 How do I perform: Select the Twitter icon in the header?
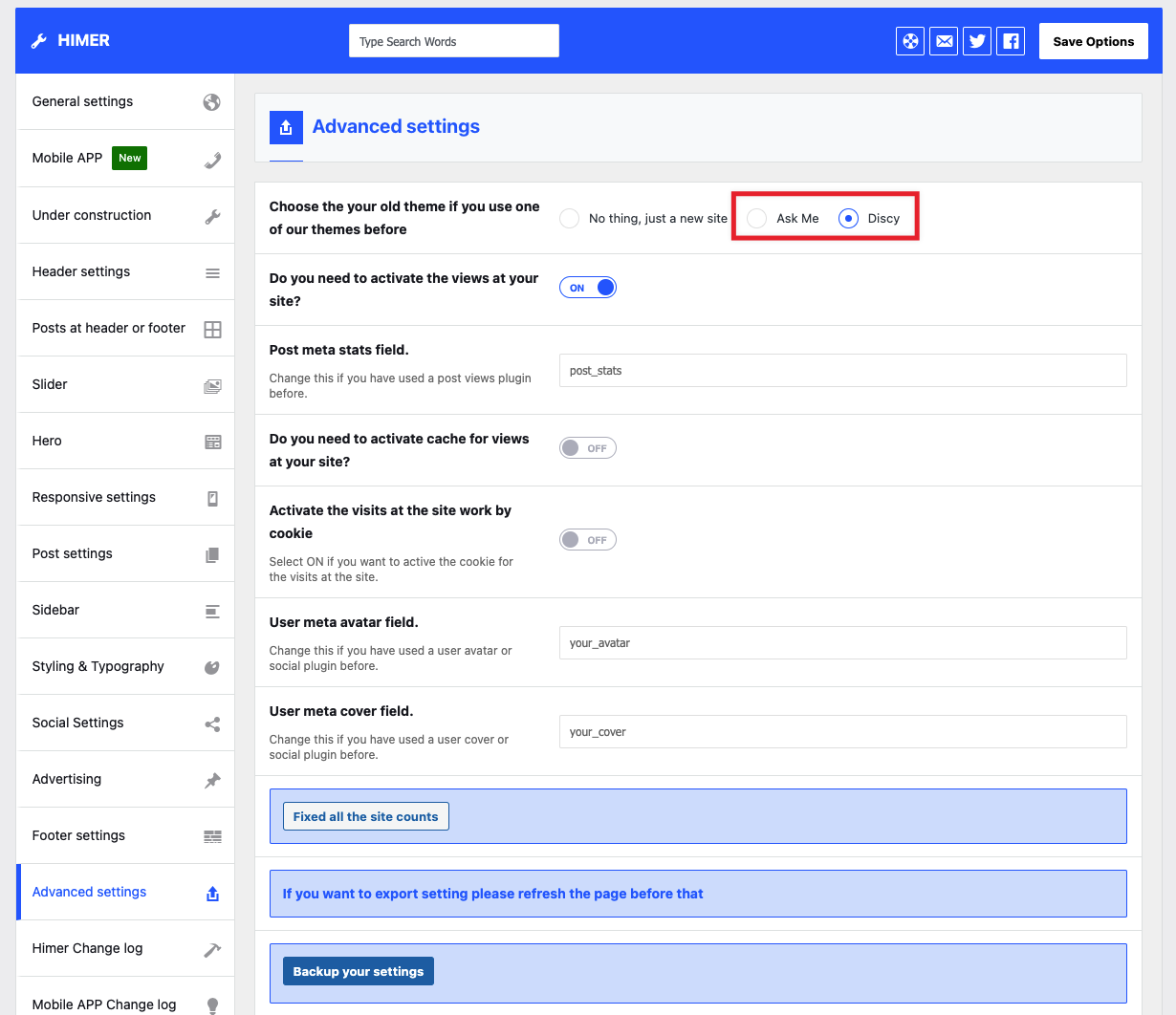976,40
